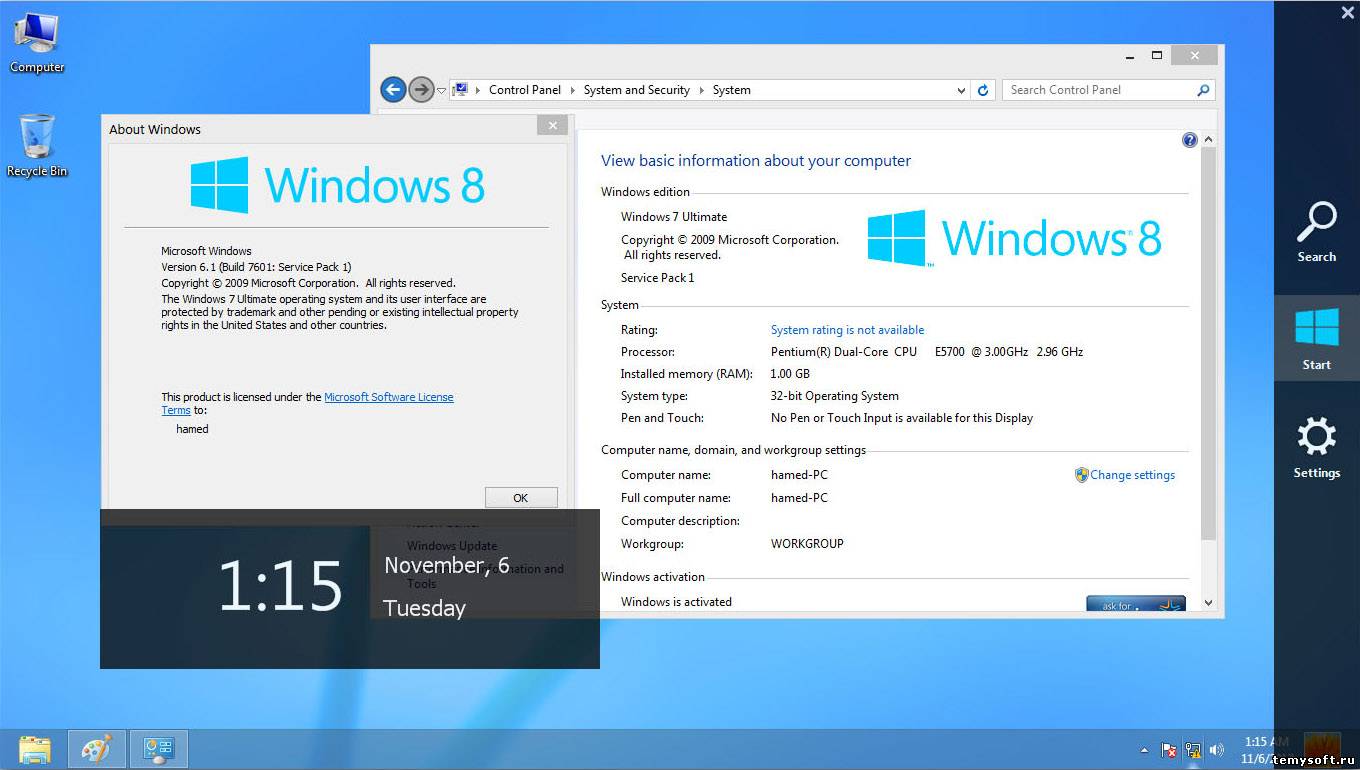
Task: Open File Explorer from the taskbar
Action: click(x=34, y=749)
